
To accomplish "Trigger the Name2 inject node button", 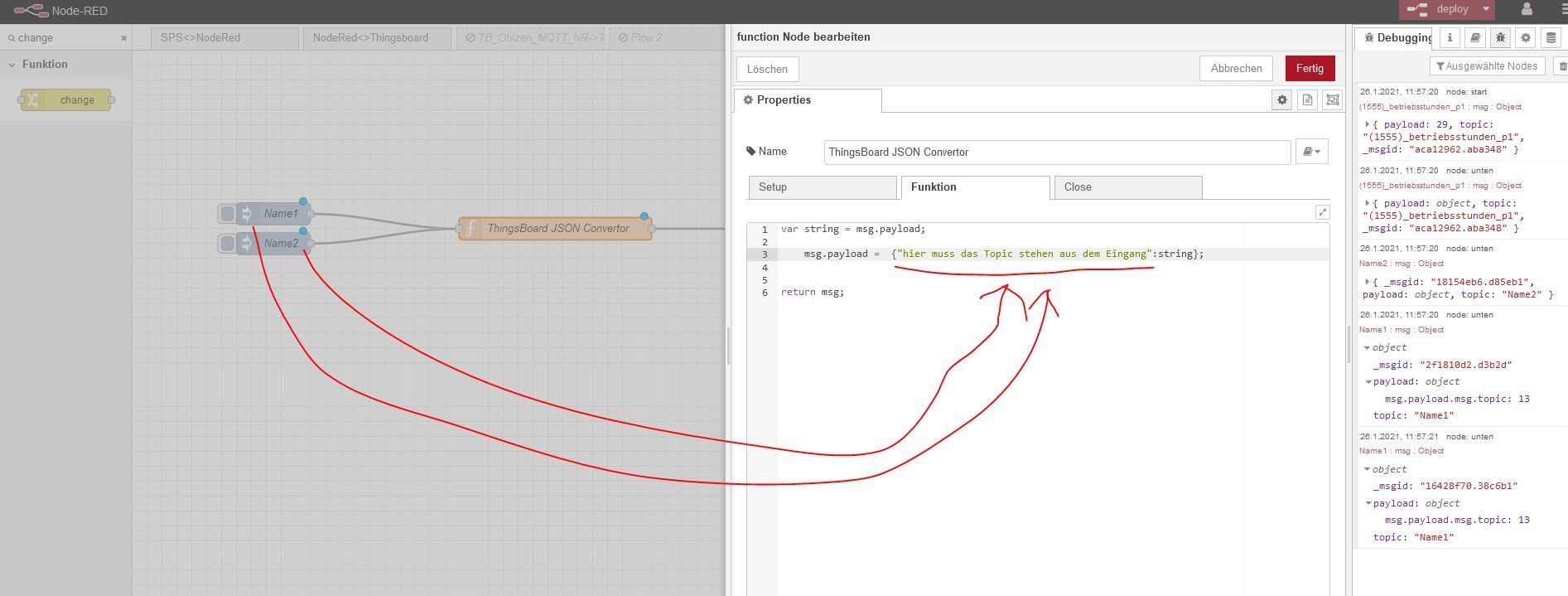I will click(227, 243).
